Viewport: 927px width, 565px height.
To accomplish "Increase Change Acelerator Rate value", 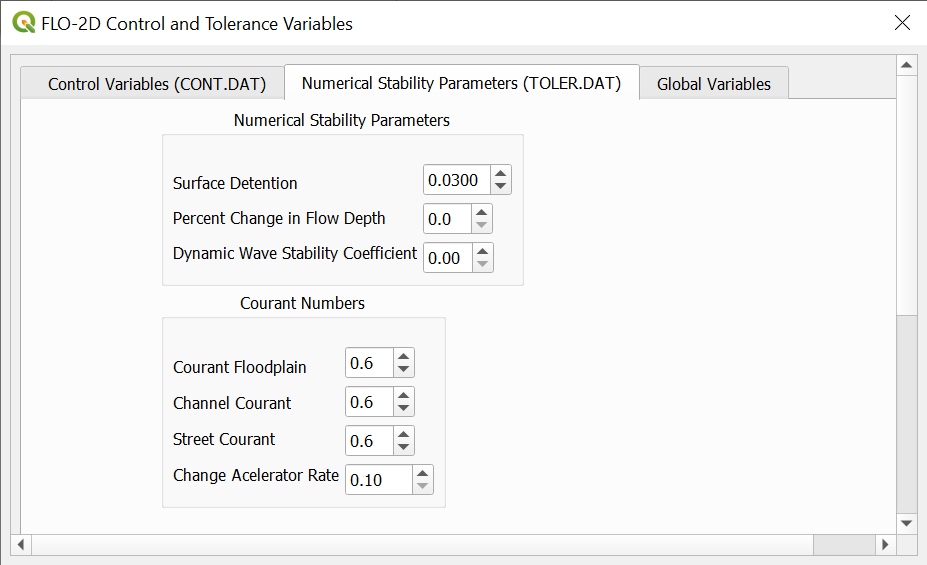I will (422, 473).
